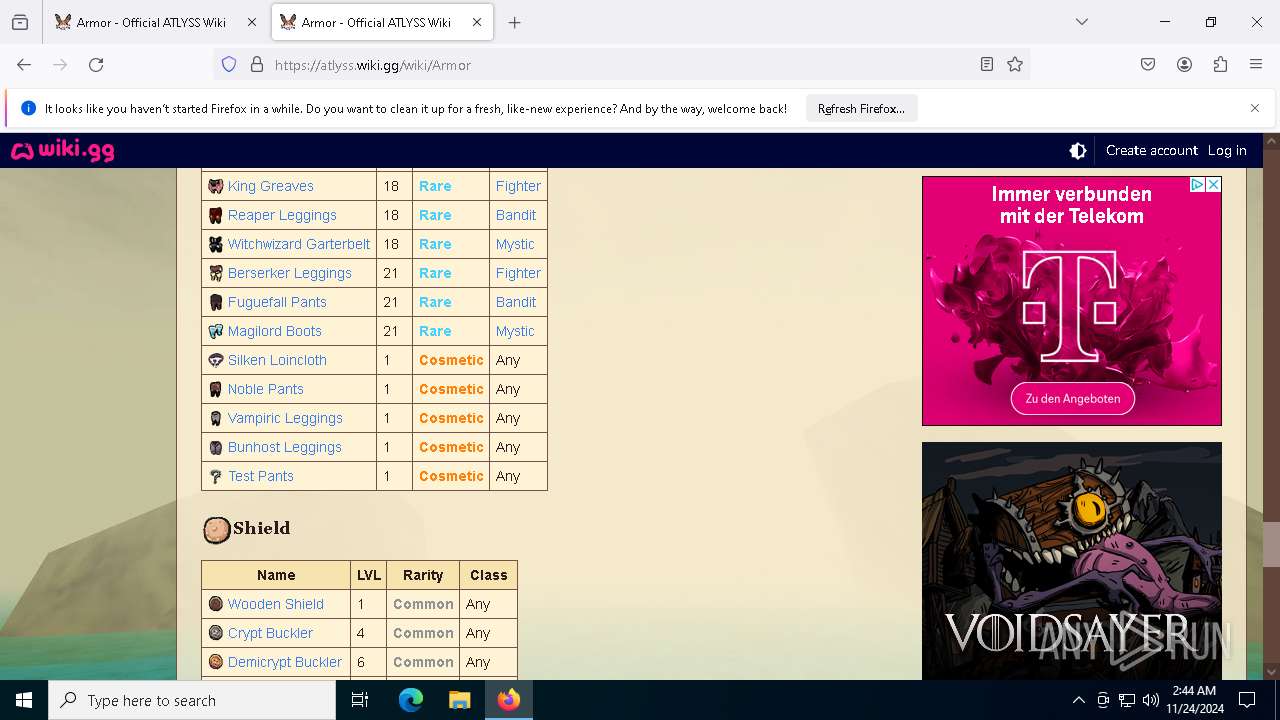Click the Berserker Leggings item icon
Screen dimensions: 1280x720
point(215,273)
